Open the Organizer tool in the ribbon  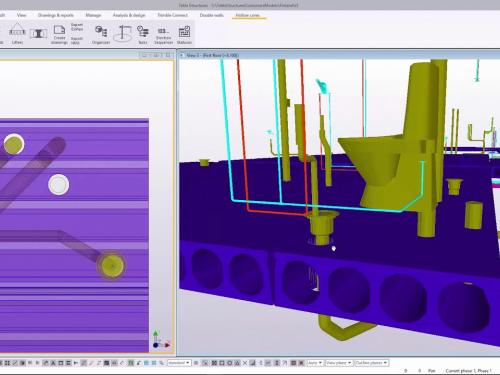(101, 35)
